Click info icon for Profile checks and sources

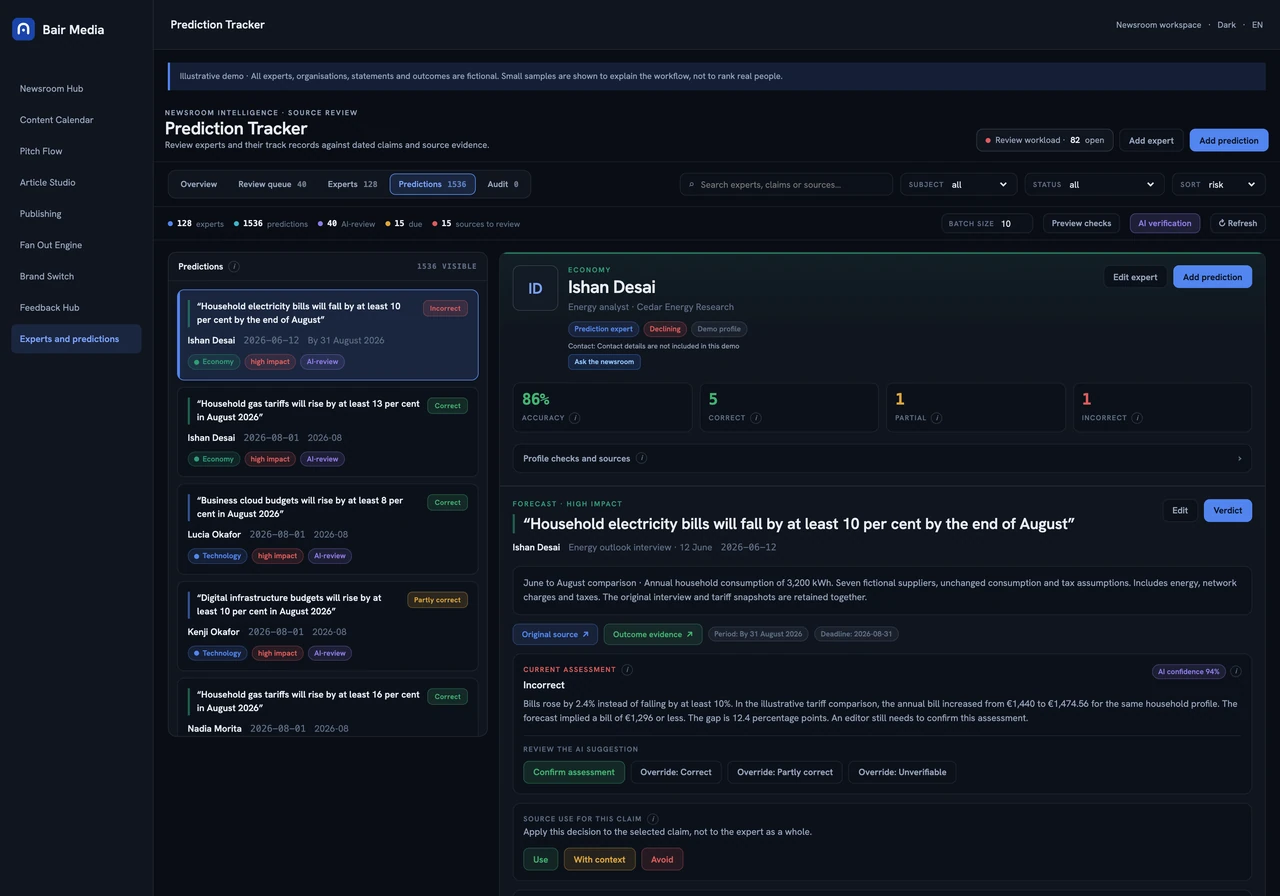point(641,459)
